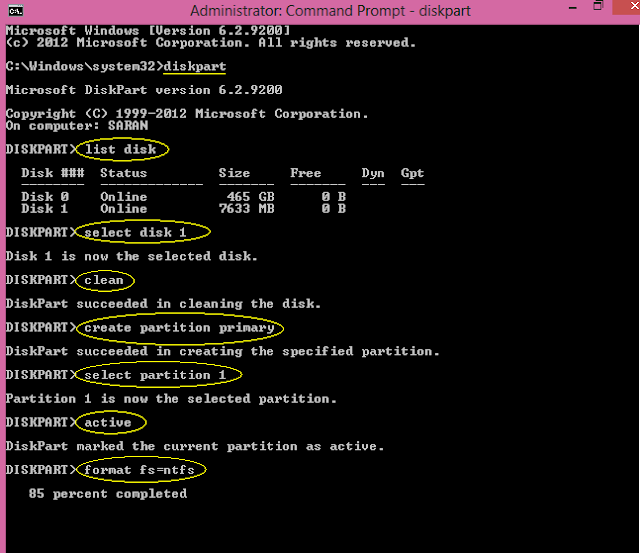Viewport: 640px width, 553px height.
Task: Click 'Disk 1 is now the selected disk.'
Action: pyautogui.click(x=131, y=256)
